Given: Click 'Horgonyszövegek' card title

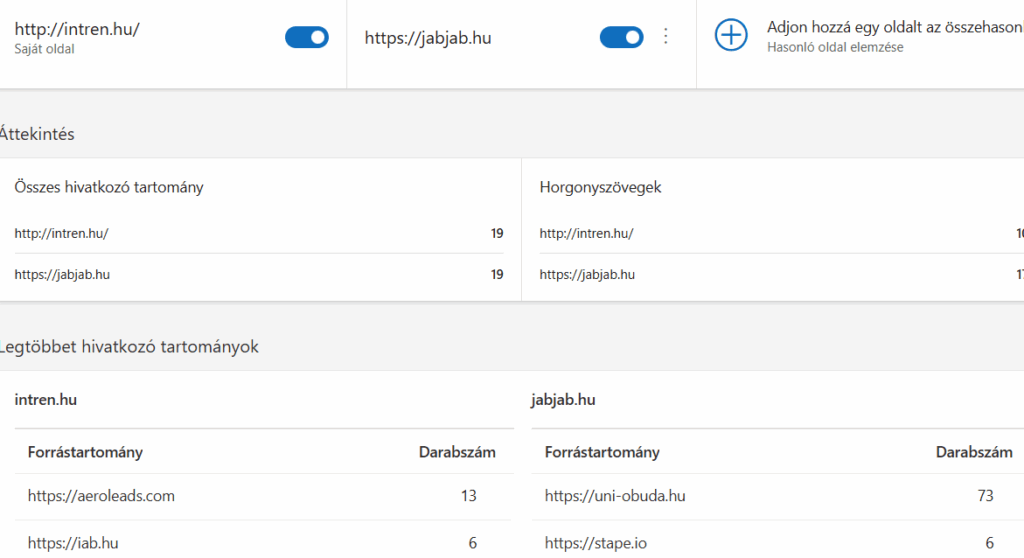Looking at the screenshot, I should coord(600,187).
